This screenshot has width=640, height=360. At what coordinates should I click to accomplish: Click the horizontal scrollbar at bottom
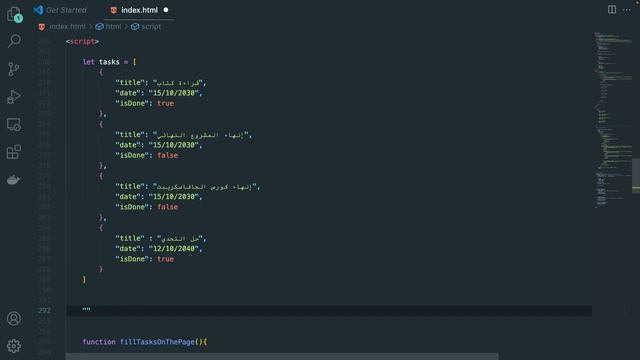coord(282,356)
